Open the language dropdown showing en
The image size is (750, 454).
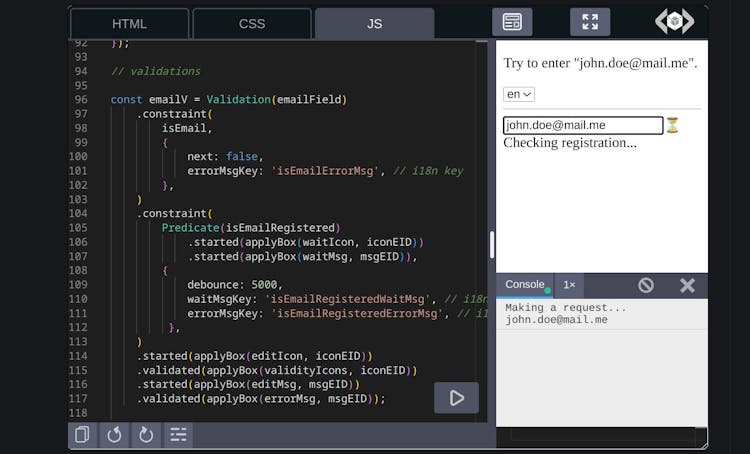518,94
